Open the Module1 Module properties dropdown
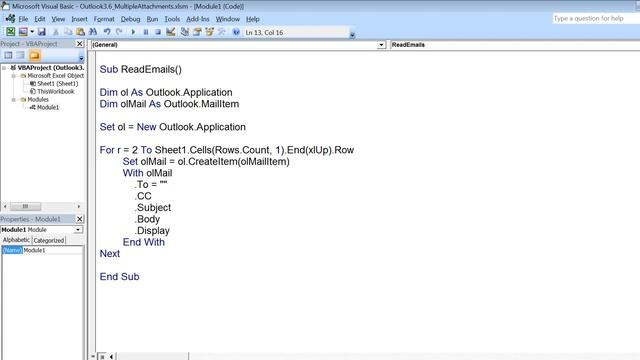Viewport: 640px width, 360px height. click(x=78, y=230)
